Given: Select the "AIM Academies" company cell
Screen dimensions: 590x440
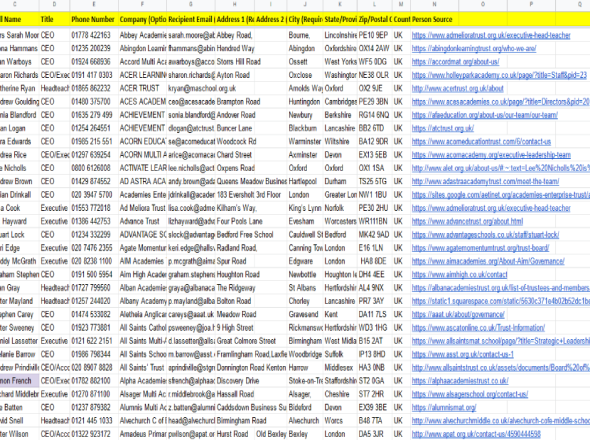Looking at the screenshot, I should point(142,261).
